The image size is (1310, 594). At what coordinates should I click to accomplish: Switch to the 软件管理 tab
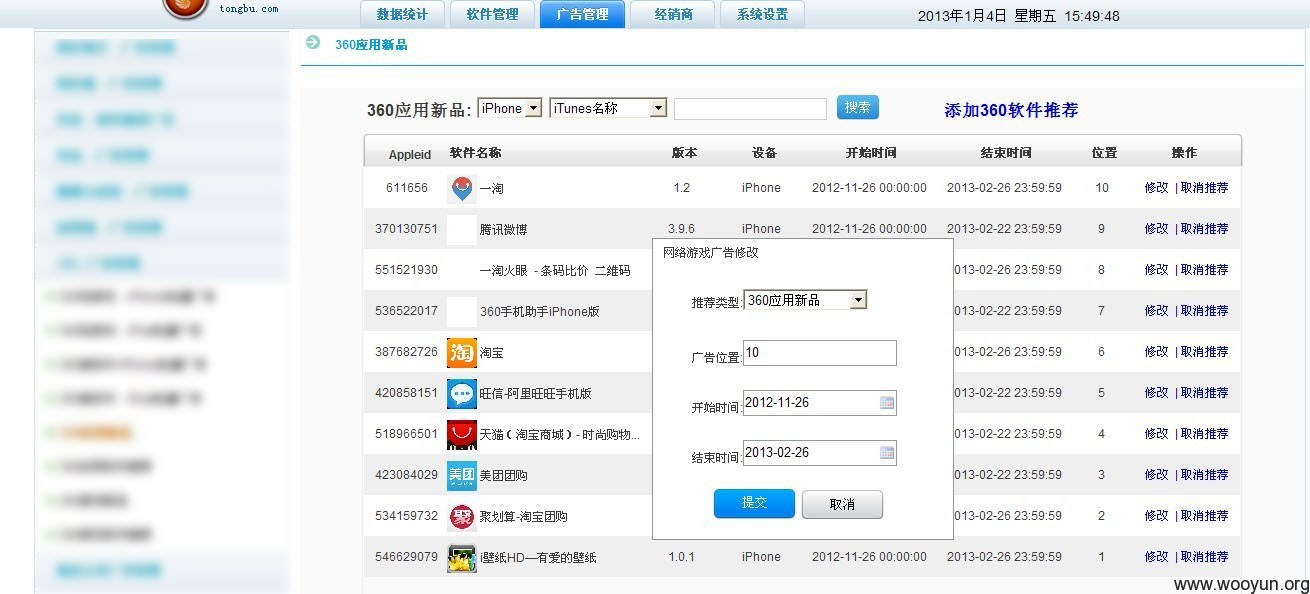coord(492,14)
